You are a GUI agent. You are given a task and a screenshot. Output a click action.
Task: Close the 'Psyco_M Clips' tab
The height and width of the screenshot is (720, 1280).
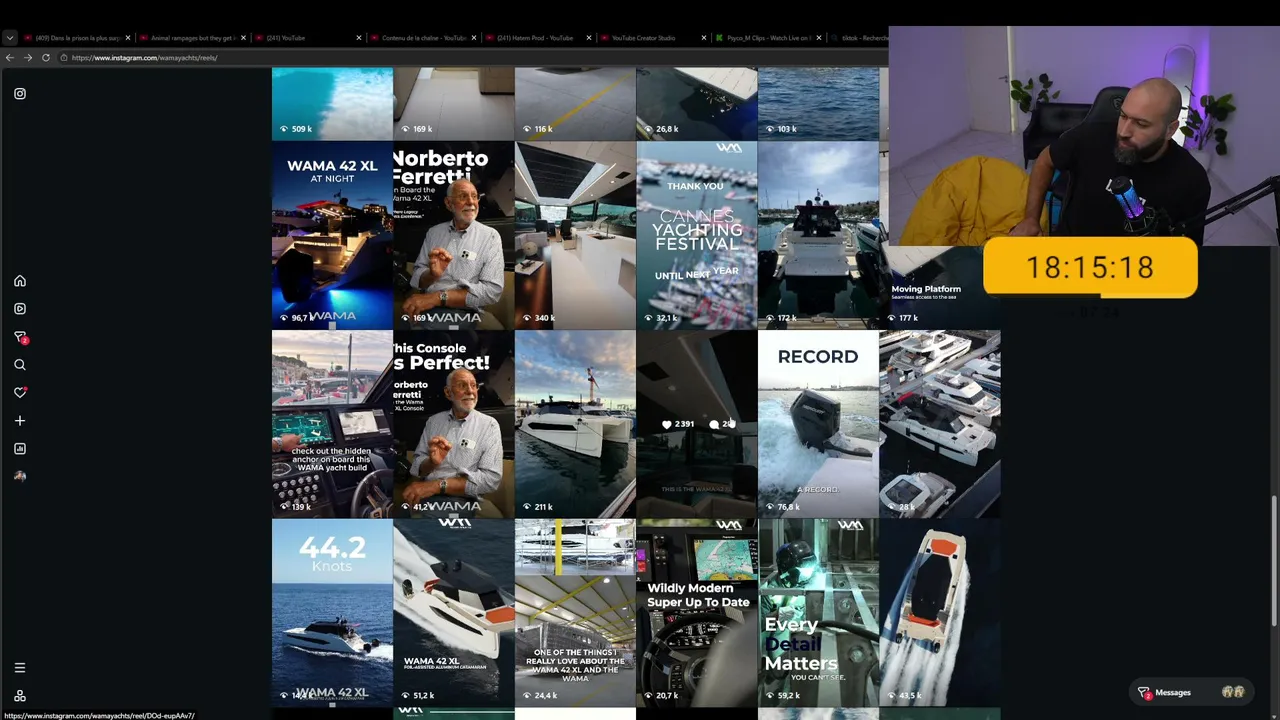coord(819,38)
